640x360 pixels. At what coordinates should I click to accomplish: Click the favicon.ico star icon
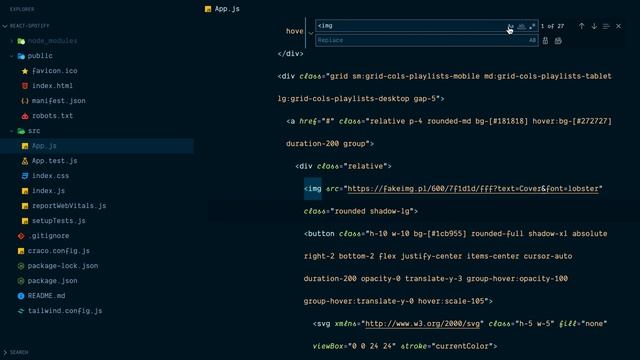25,71
